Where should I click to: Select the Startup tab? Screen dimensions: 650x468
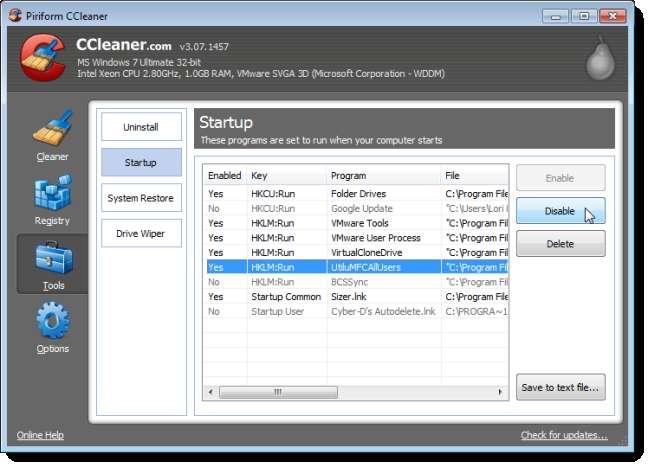pos(141,162)
